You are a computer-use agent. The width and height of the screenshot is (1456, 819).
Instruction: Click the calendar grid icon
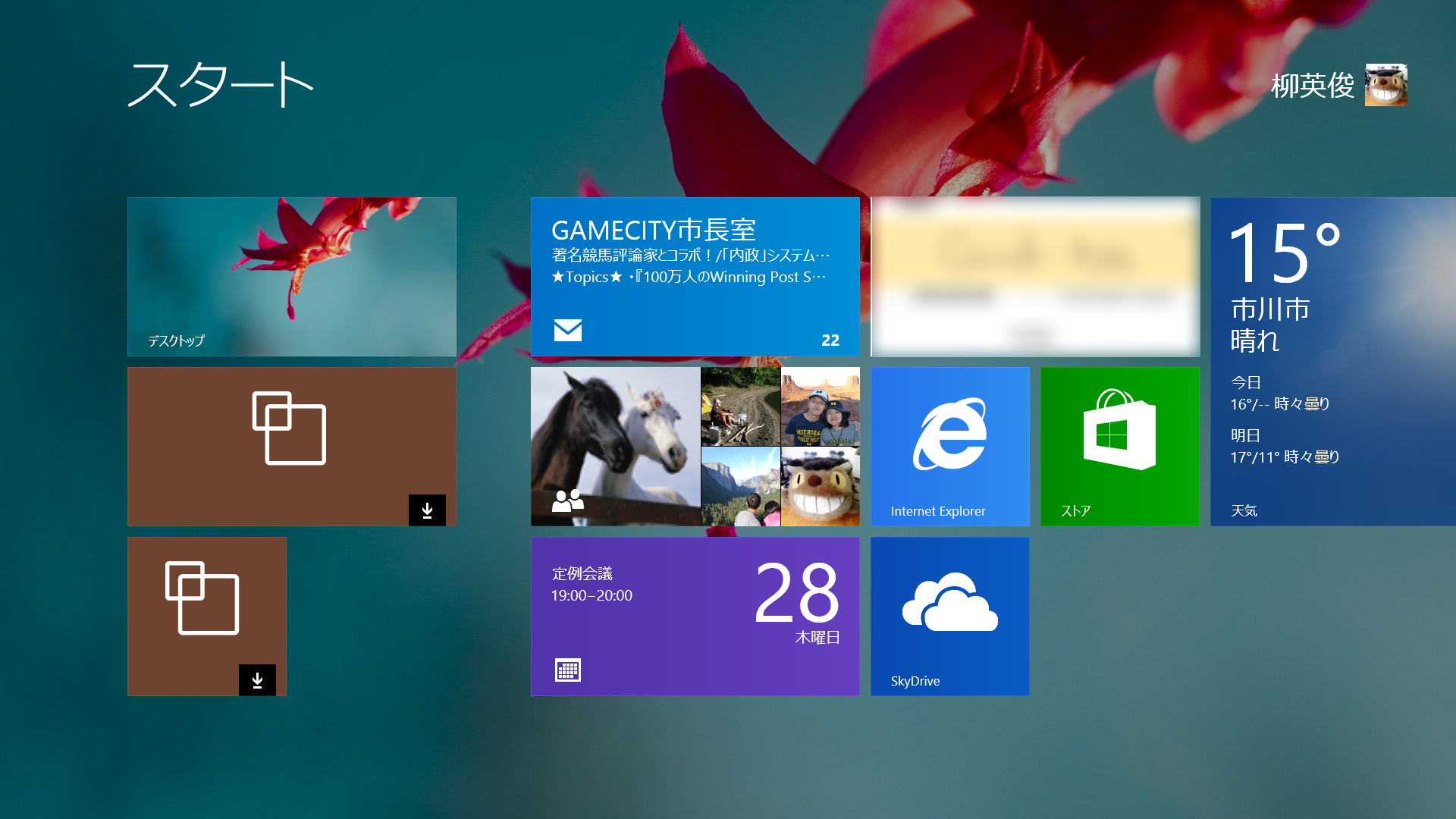point(567,670)
